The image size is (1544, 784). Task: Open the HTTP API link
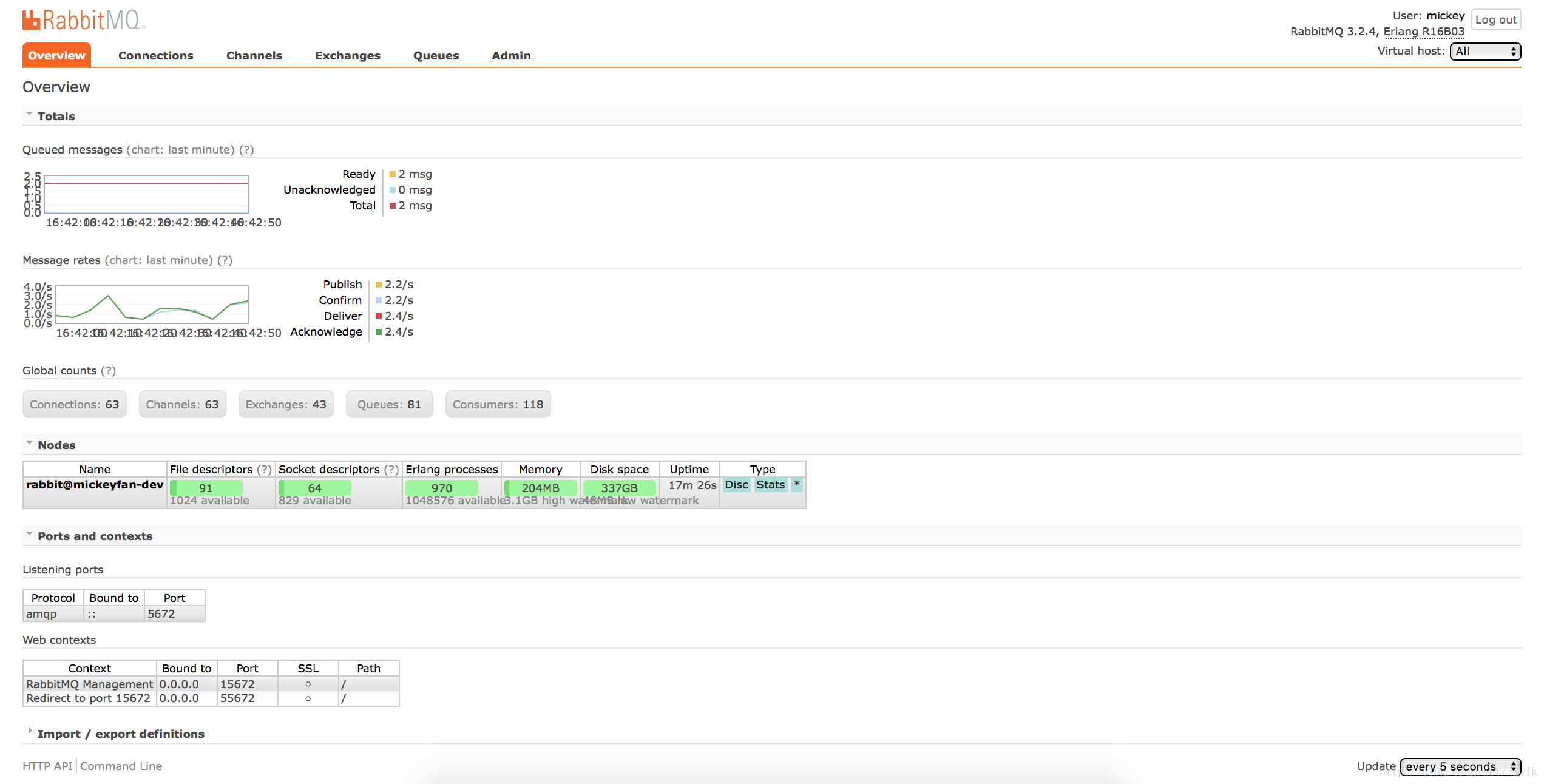[x=47, y=766]
